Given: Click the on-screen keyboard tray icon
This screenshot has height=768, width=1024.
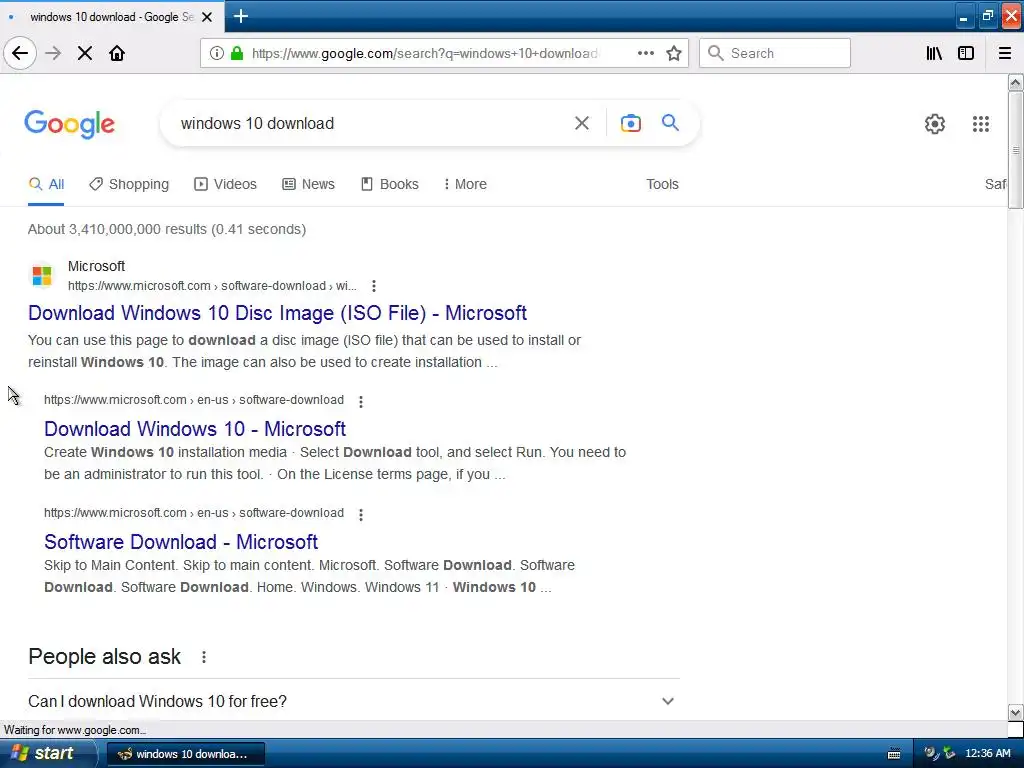Looking at the screenshot, I should pyautogui.click(x=894, y=754).
